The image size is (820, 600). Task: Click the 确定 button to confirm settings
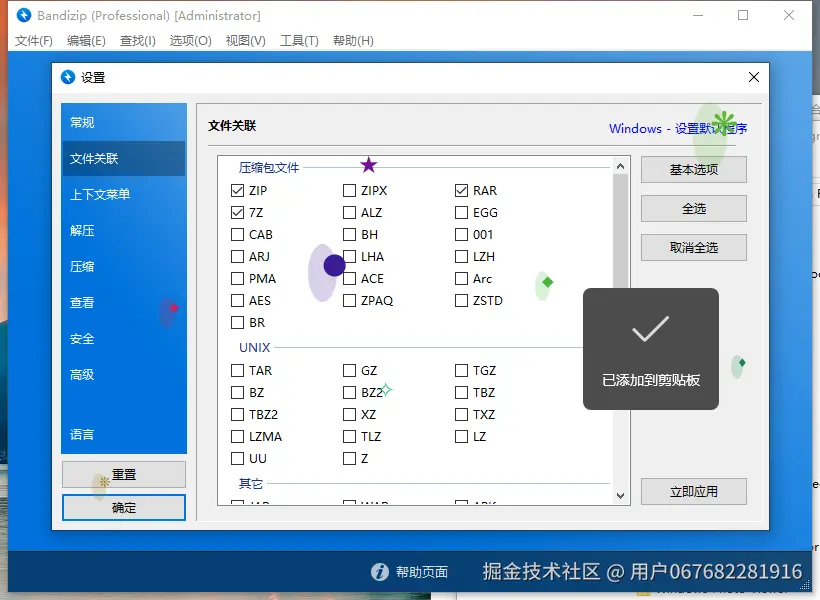click(123, 507)
